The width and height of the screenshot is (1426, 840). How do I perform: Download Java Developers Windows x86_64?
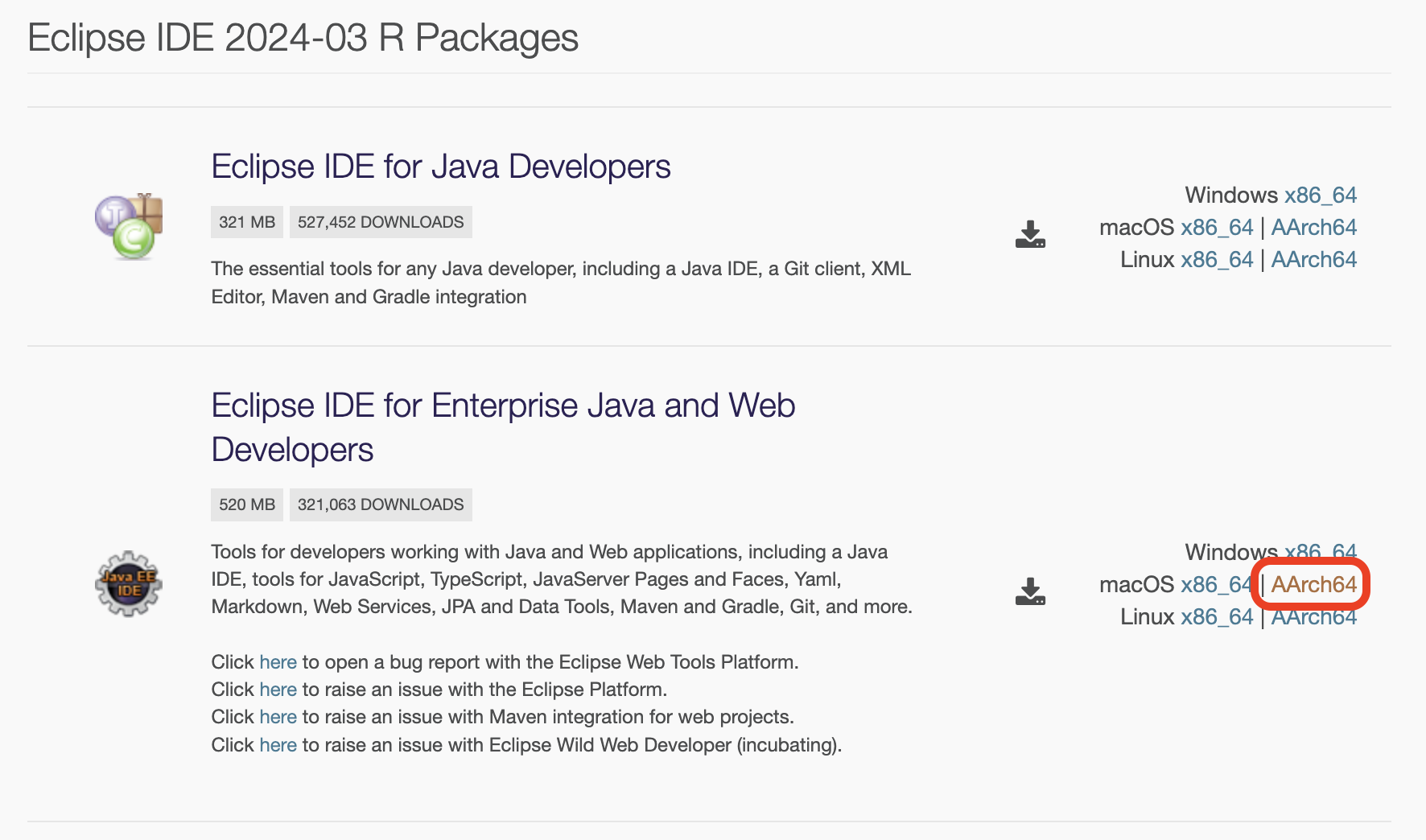pos(1321,195)
